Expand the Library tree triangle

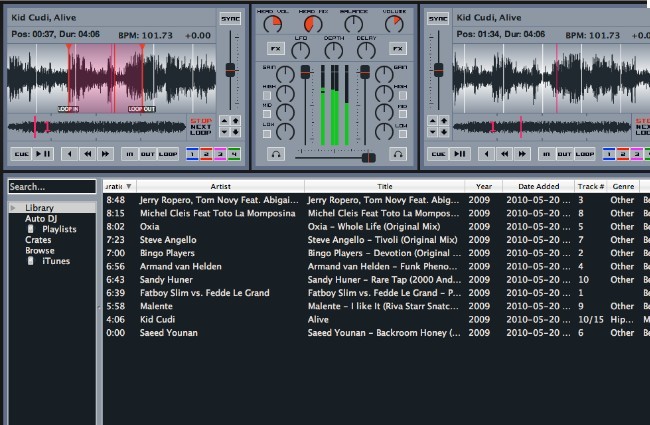13,207
